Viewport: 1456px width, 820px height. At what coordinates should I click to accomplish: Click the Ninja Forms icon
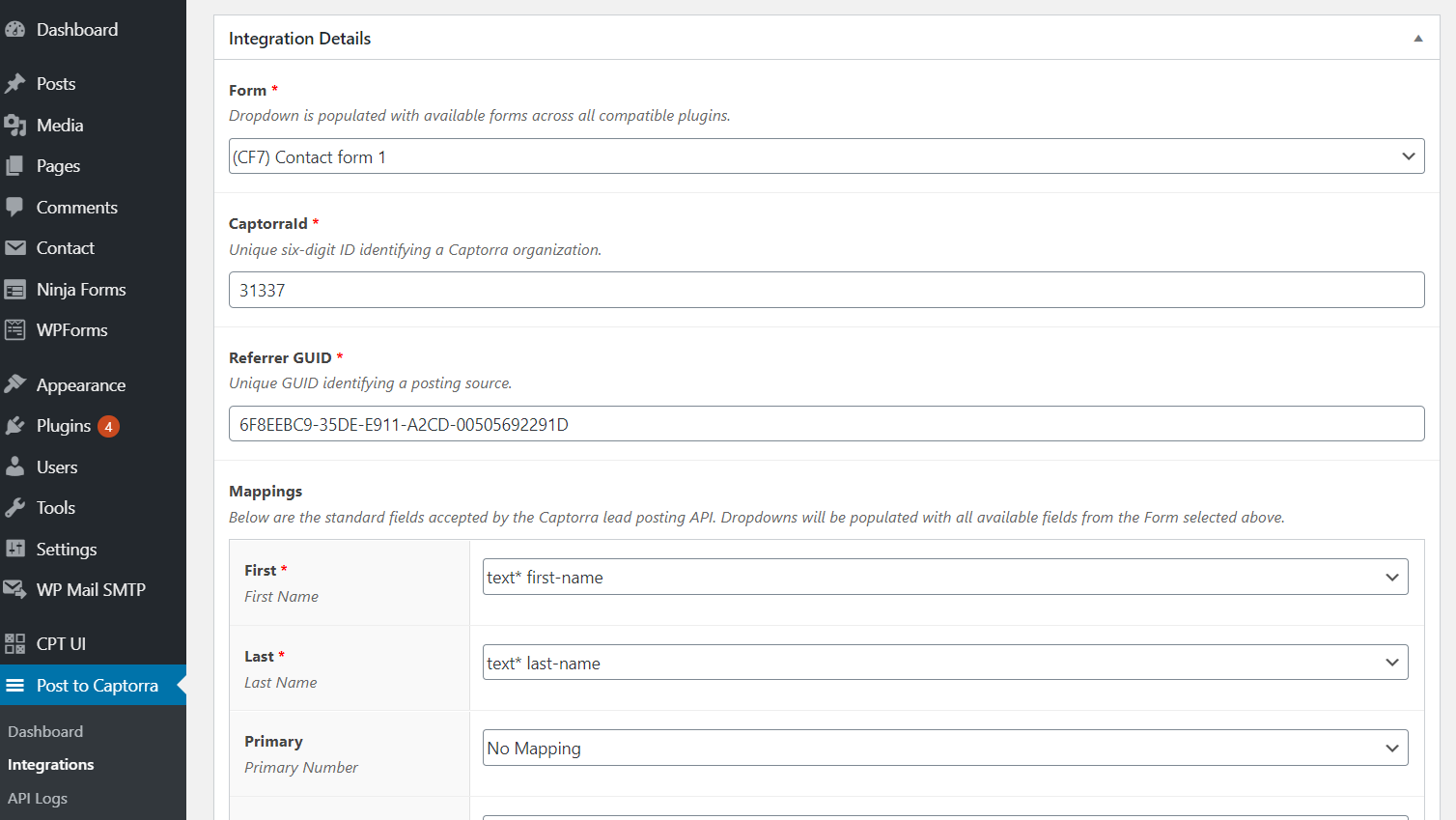pyautogui.click(x=14, y=290)
